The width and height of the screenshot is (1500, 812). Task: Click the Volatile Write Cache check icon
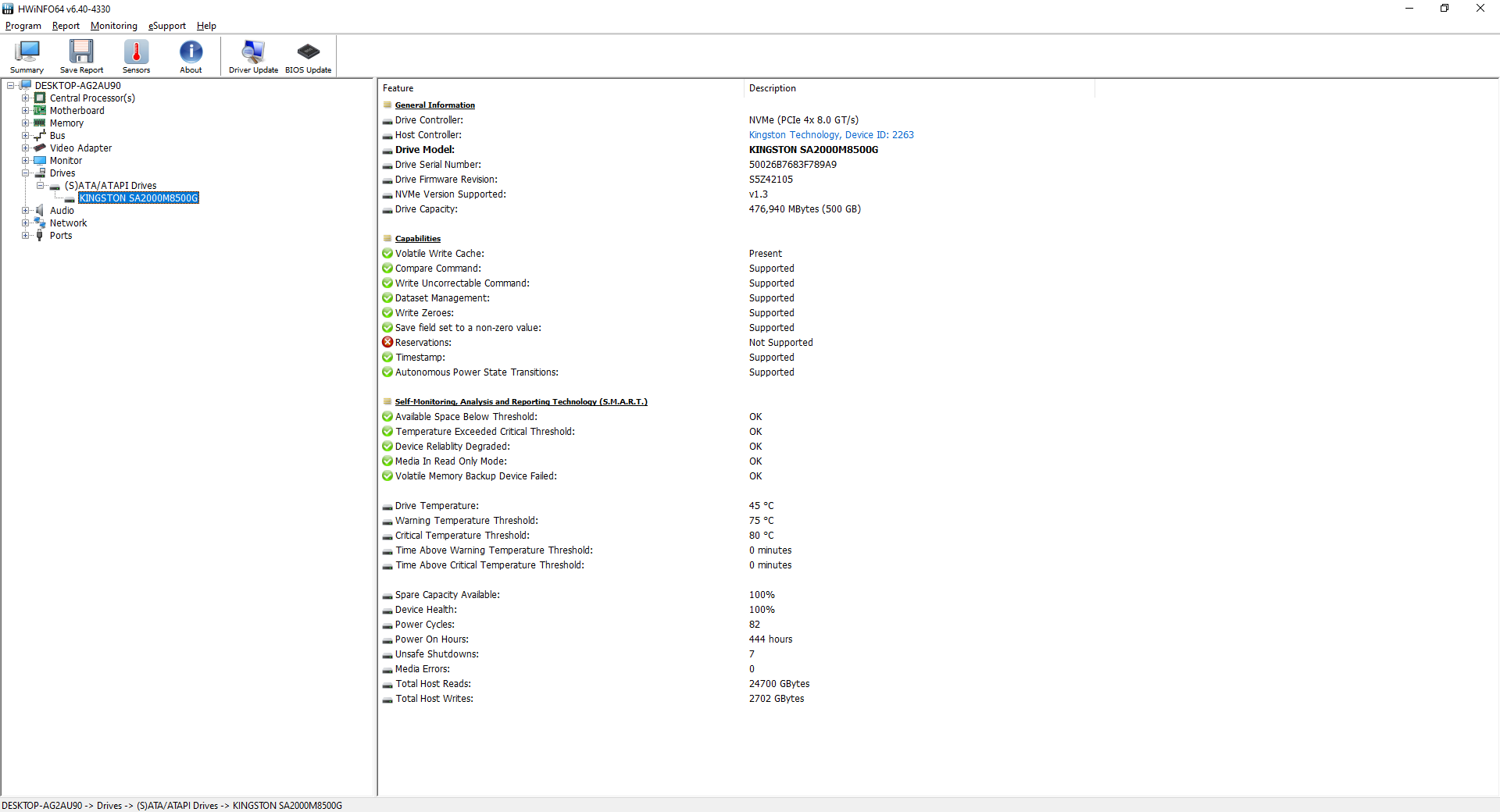point(387,254)
